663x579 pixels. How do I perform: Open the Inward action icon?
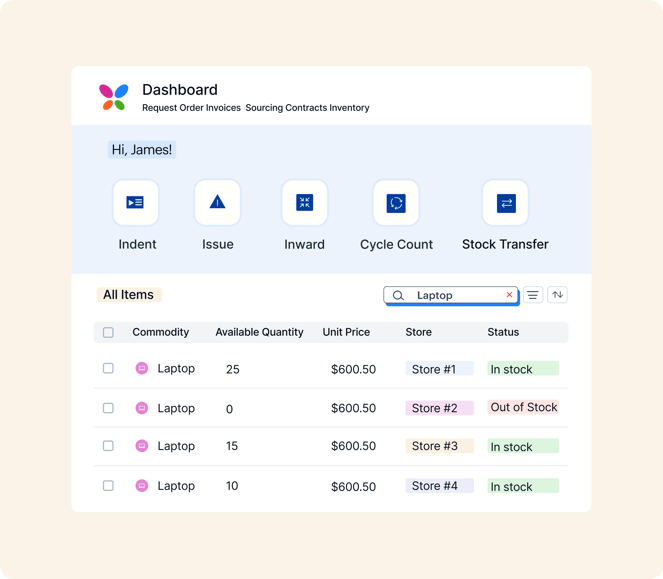(x=304, y=203)
